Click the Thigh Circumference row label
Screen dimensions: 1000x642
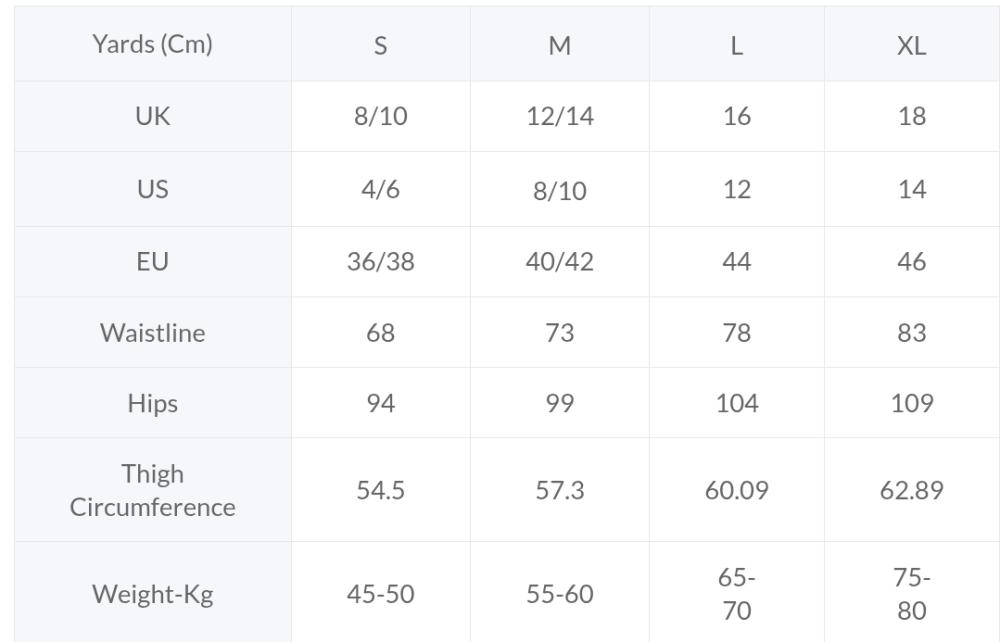pyautogui.click(x=152, y=490)
